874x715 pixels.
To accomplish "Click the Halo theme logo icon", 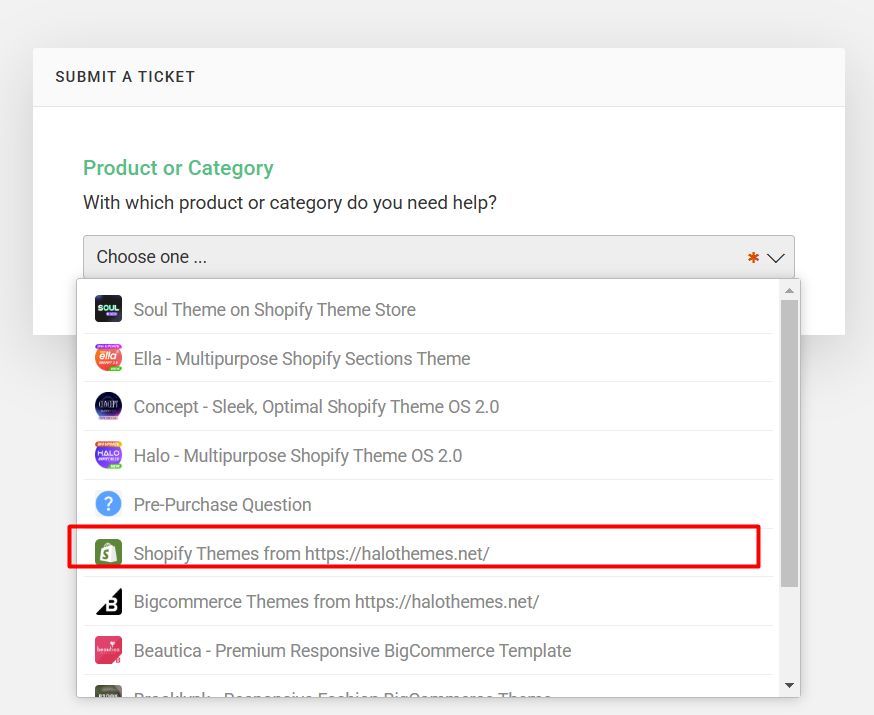I will click(x=108, y=455).
